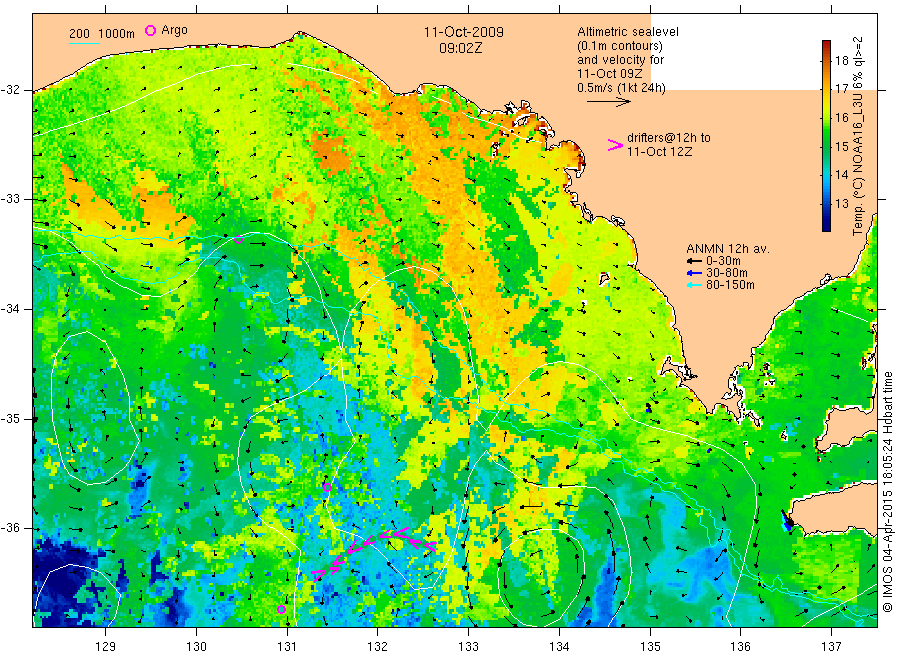Screen dimensions: 900x660
Task: Click the magenta Argo circle in legend
Action: click(x=150, y=30)
